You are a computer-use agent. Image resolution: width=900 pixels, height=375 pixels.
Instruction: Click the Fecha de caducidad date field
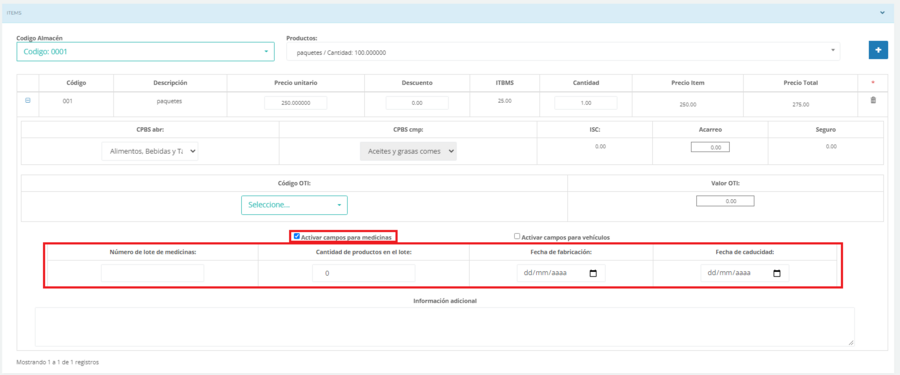744,273
